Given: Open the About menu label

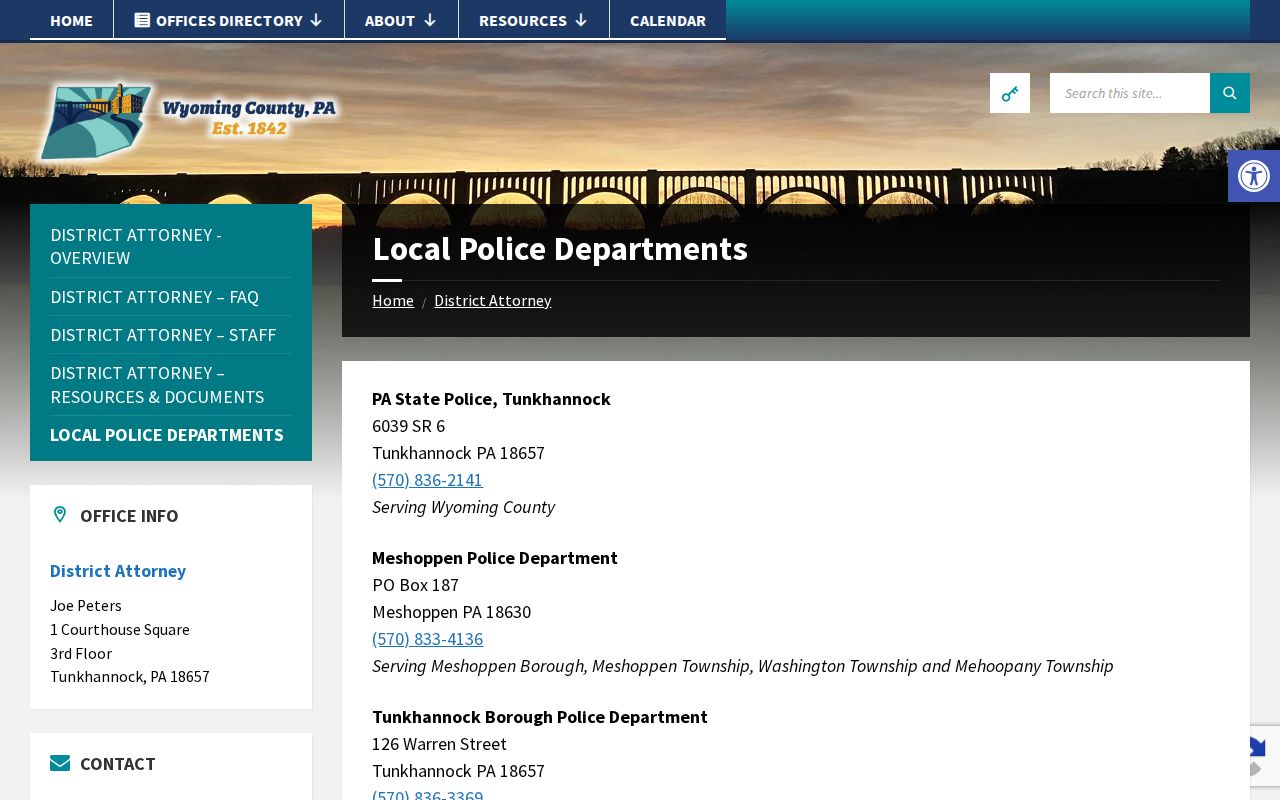Looking at the screenshot, I should click(390, 20).
